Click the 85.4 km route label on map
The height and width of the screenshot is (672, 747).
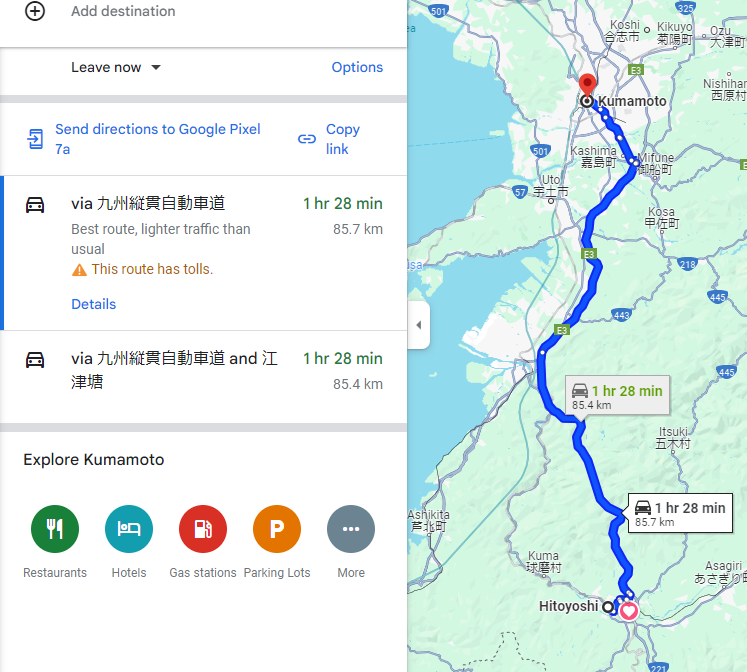pos(617,394)
